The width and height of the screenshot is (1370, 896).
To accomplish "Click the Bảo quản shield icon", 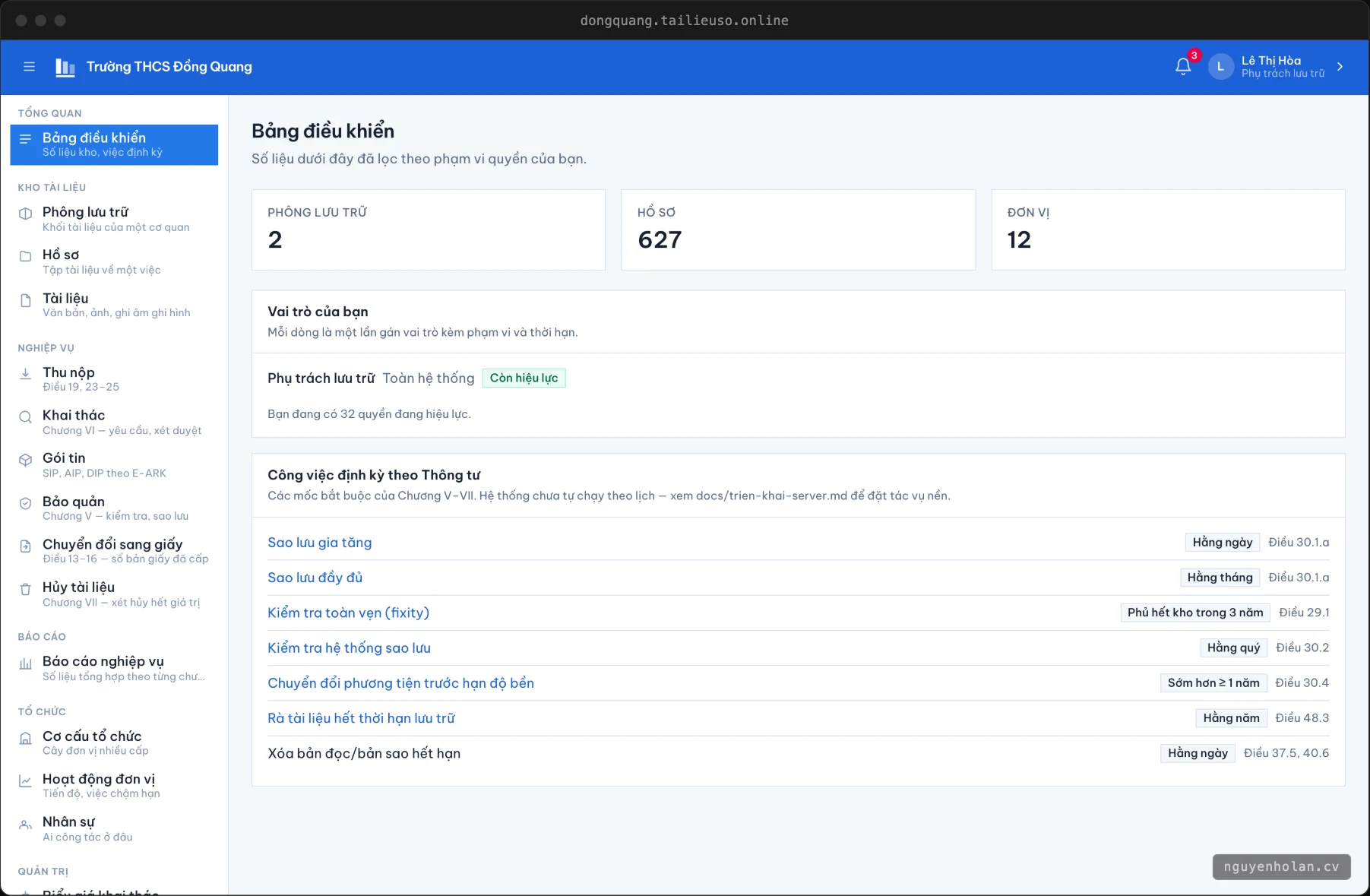I will [x=26, y=503].
